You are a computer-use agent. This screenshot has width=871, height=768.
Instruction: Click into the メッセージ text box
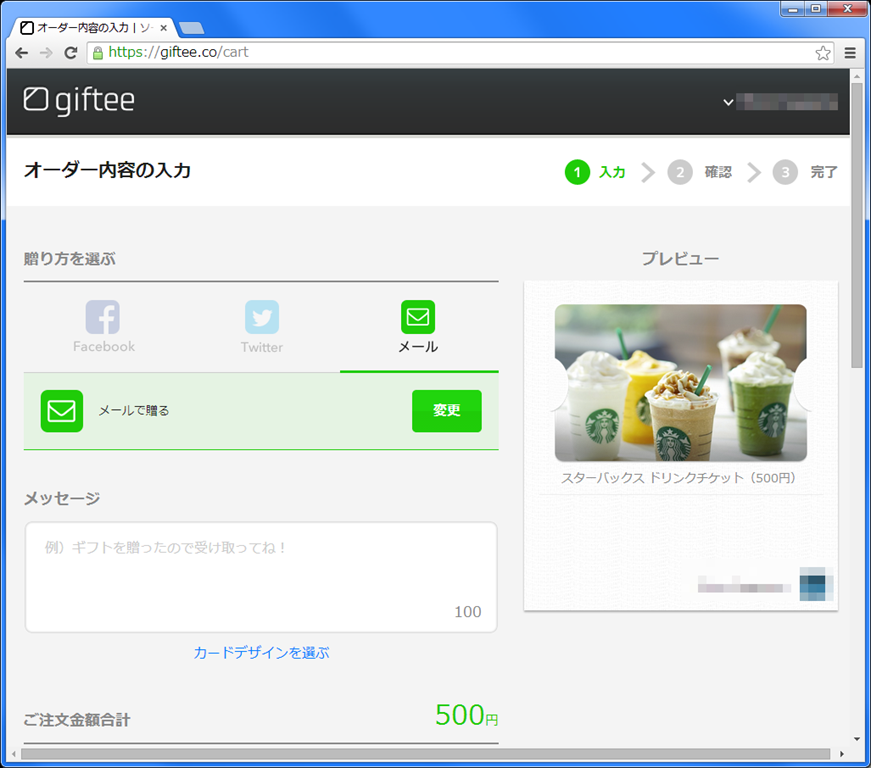(x=261, y=577)
